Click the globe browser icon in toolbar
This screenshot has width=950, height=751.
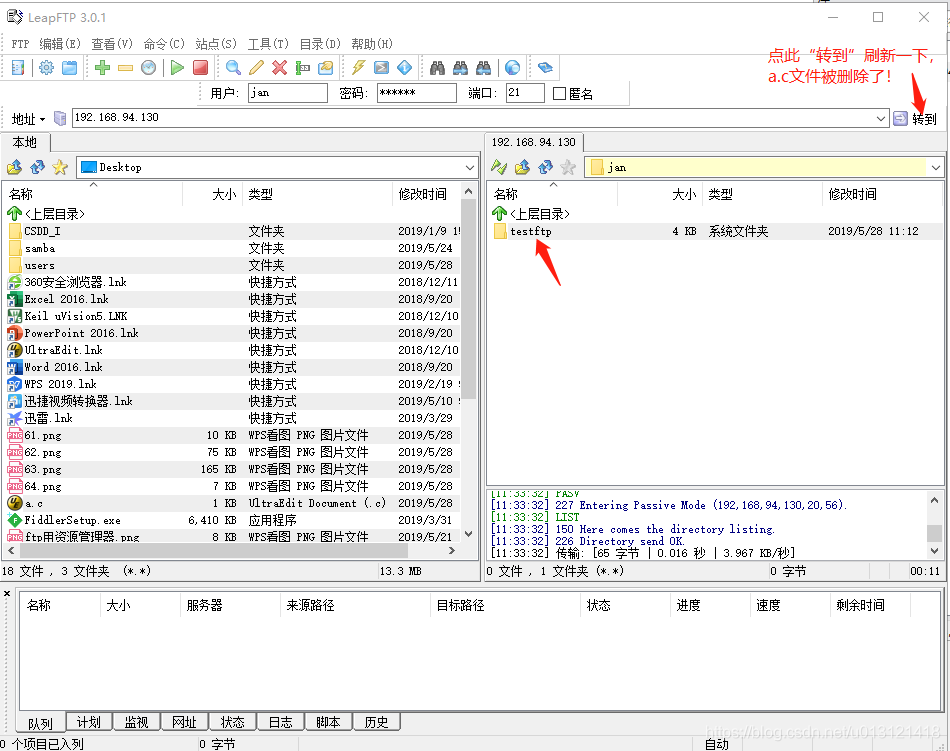[513, 67]
